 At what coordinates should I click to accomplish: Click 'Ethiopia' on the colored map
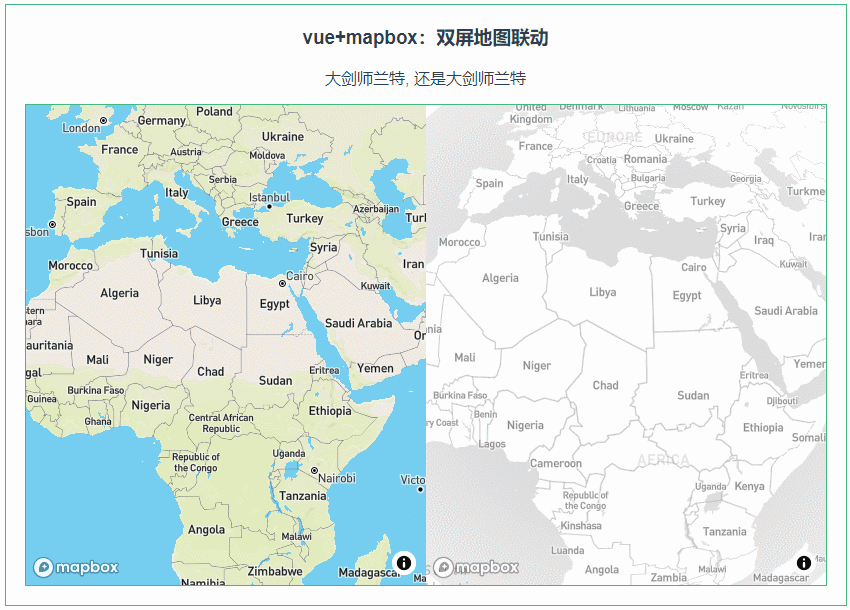(330, 411)
